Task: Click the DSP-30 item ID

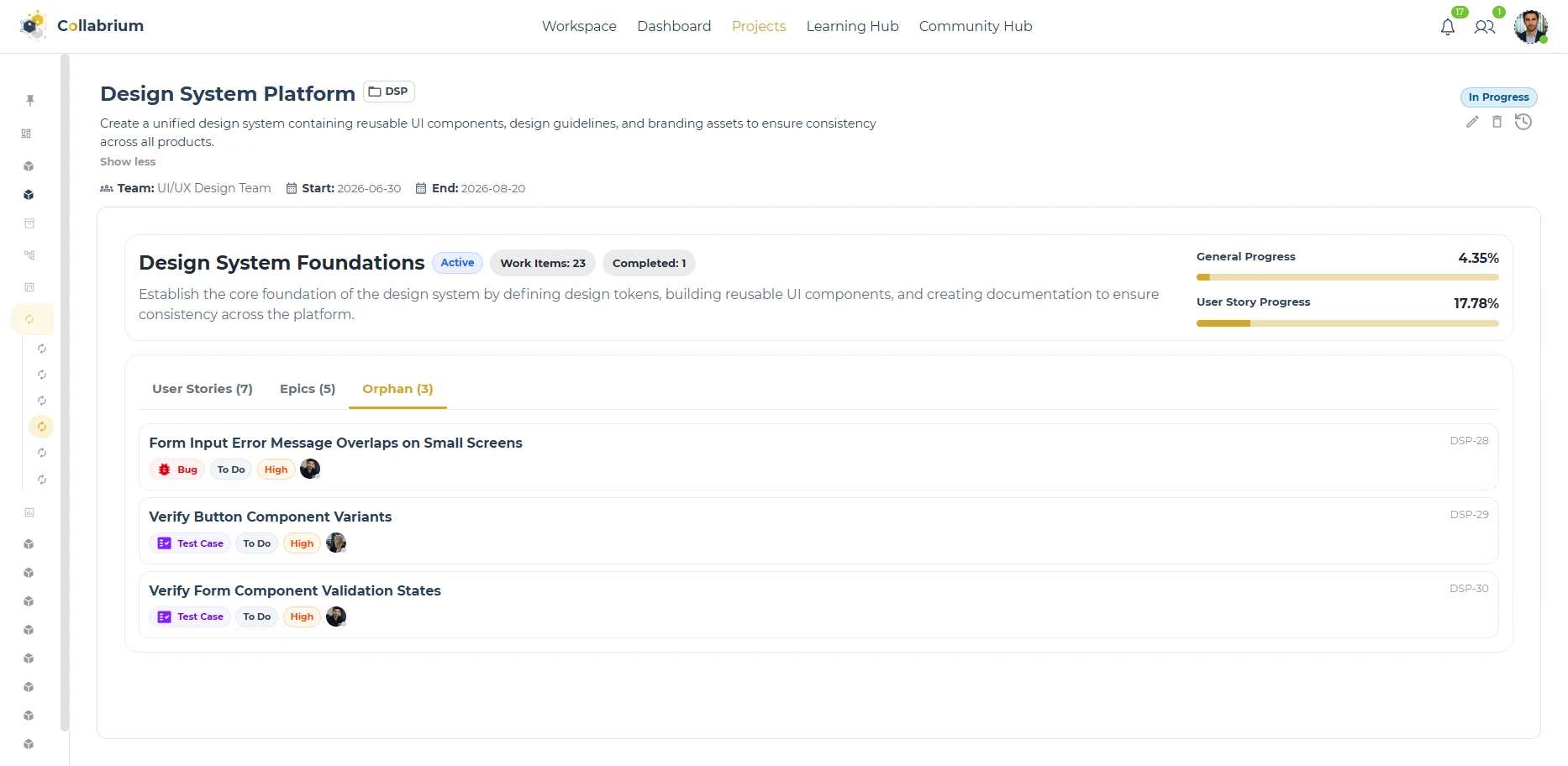Action: pyautogui.click(x=1469, y=588)
